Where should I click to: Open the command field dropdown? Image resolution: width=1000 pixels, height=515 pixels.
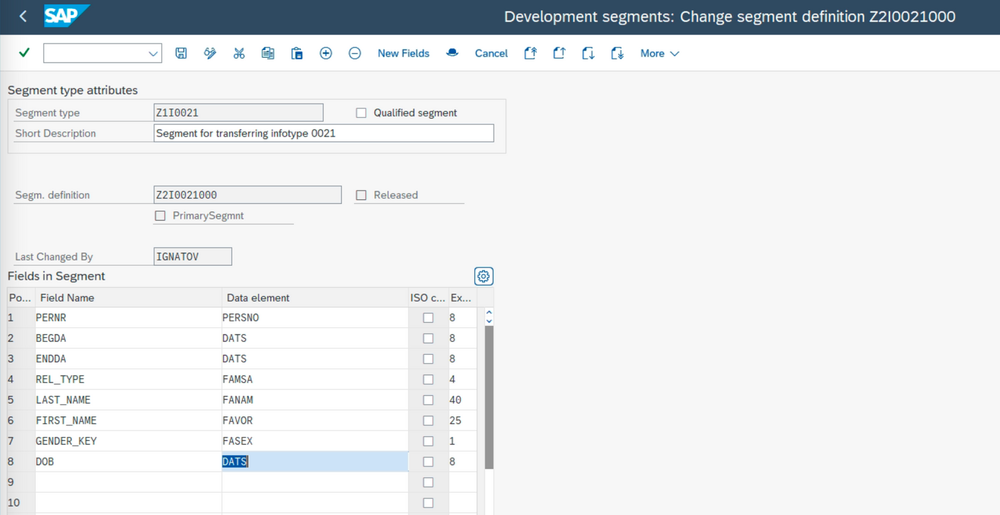pos(153,53)
